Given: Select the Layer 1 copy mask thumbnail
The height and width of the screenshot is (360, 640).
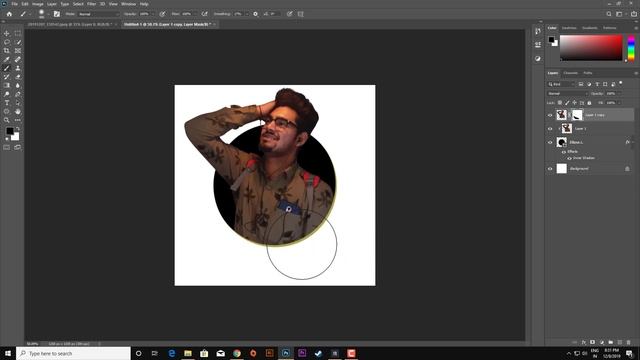Looking at the screenshot, I should click(577, 115).
